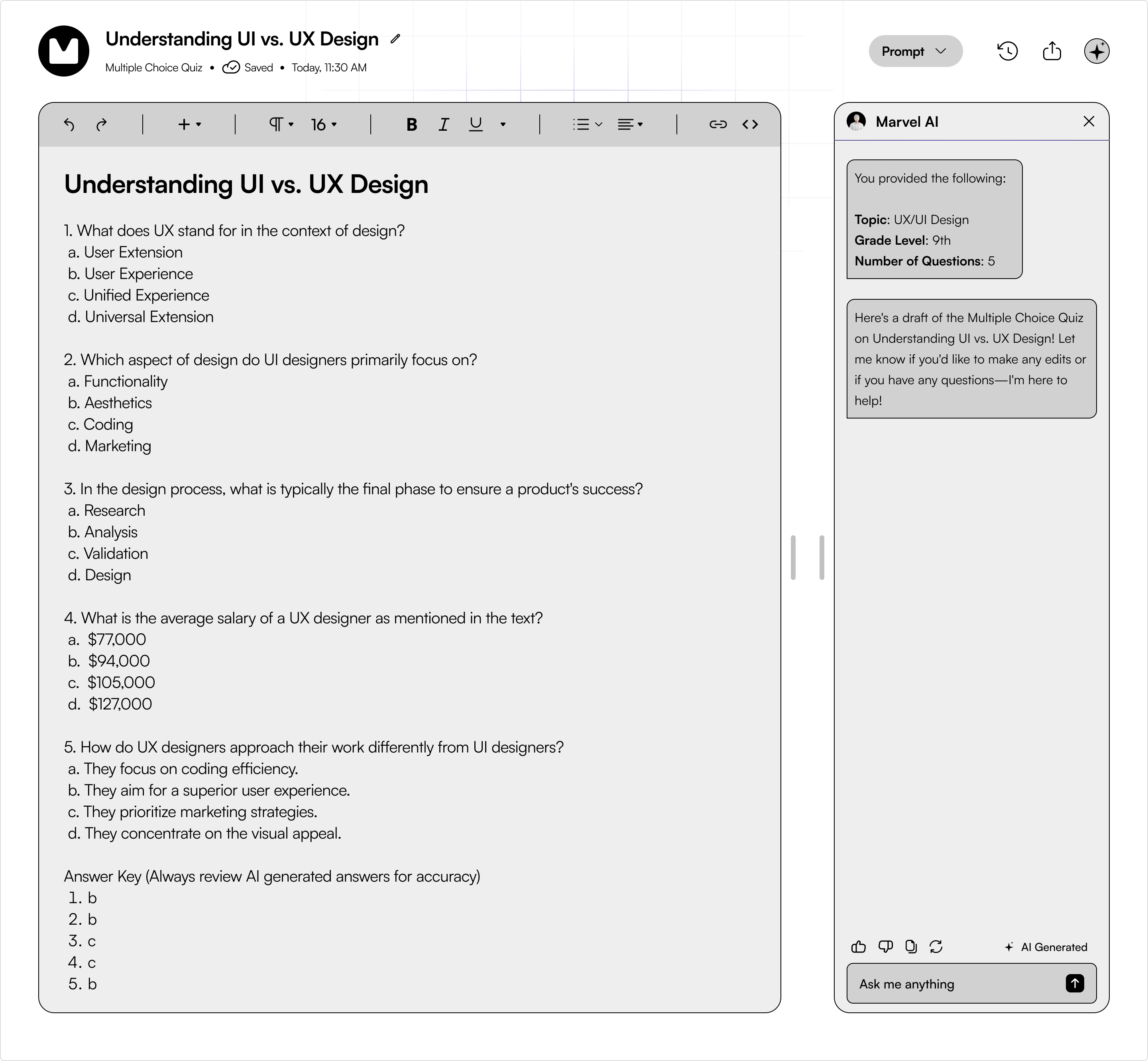Open version history
The image size is (1148, 1061).
pyautogui.click(x=1007, y=51)
